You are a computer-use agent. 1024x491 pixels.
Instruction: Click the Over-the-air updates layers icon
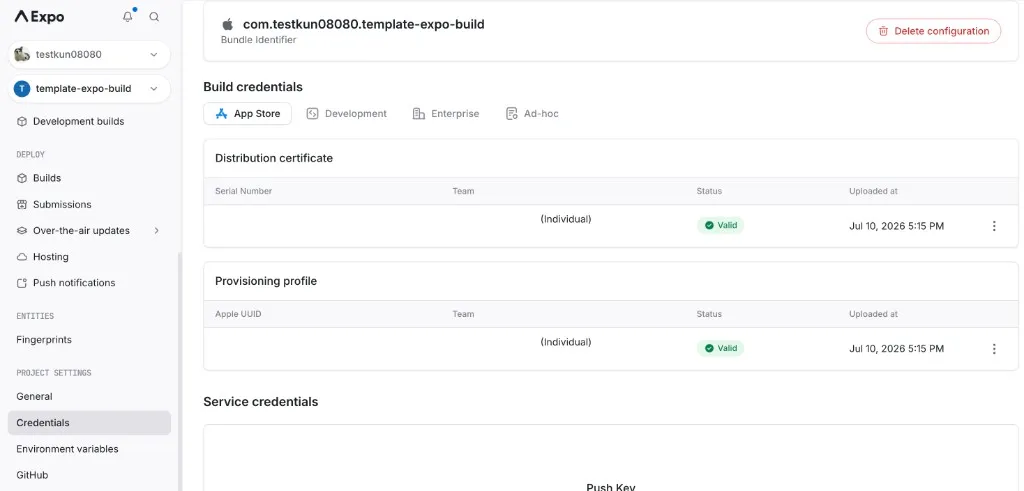point(22,230)
